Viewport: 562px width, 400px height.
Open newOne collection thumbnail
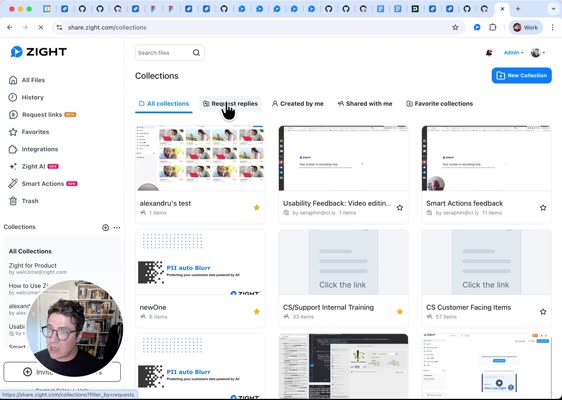tap(200, 262)
